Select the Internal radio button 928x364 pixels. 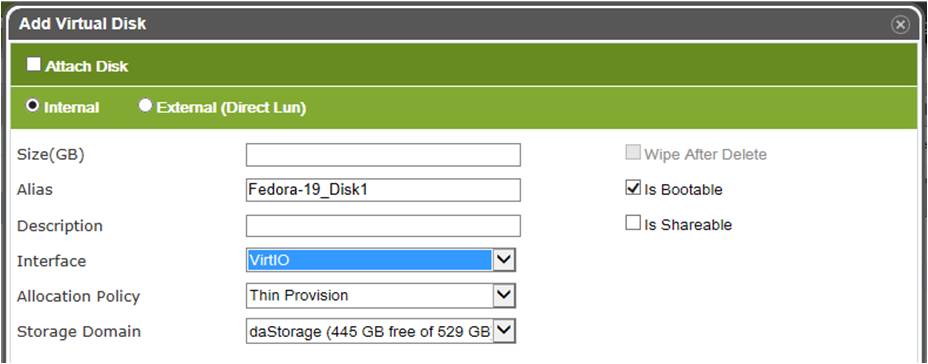[x=33, y=106]
